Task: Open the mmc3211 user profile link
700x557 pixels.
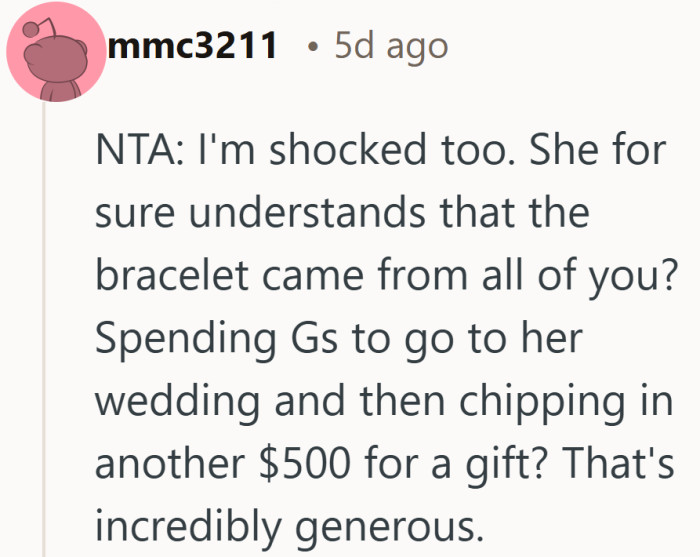Action: [193, 45]
